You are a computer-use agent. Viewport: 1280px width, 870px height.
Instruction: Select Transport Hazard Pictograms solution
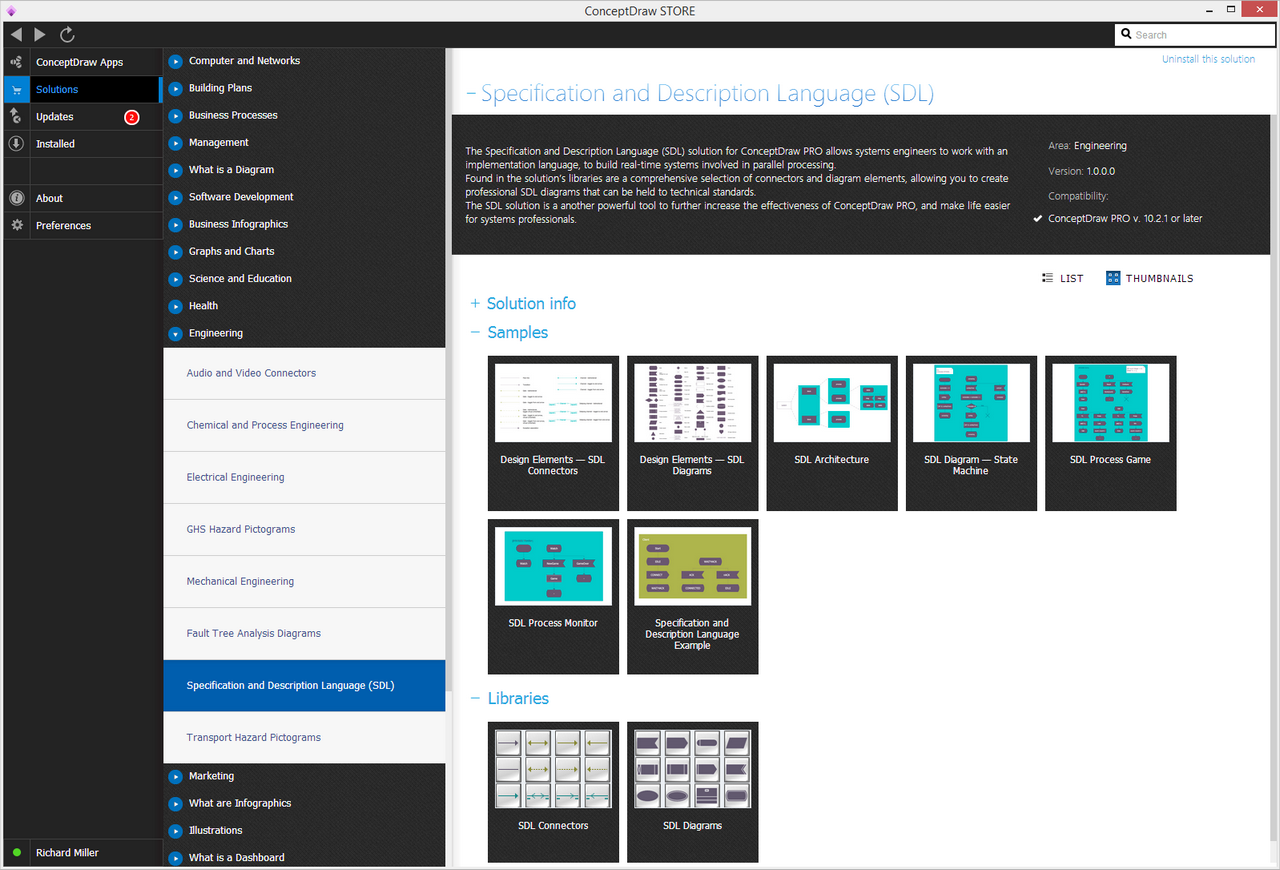[x=304, y=737]
